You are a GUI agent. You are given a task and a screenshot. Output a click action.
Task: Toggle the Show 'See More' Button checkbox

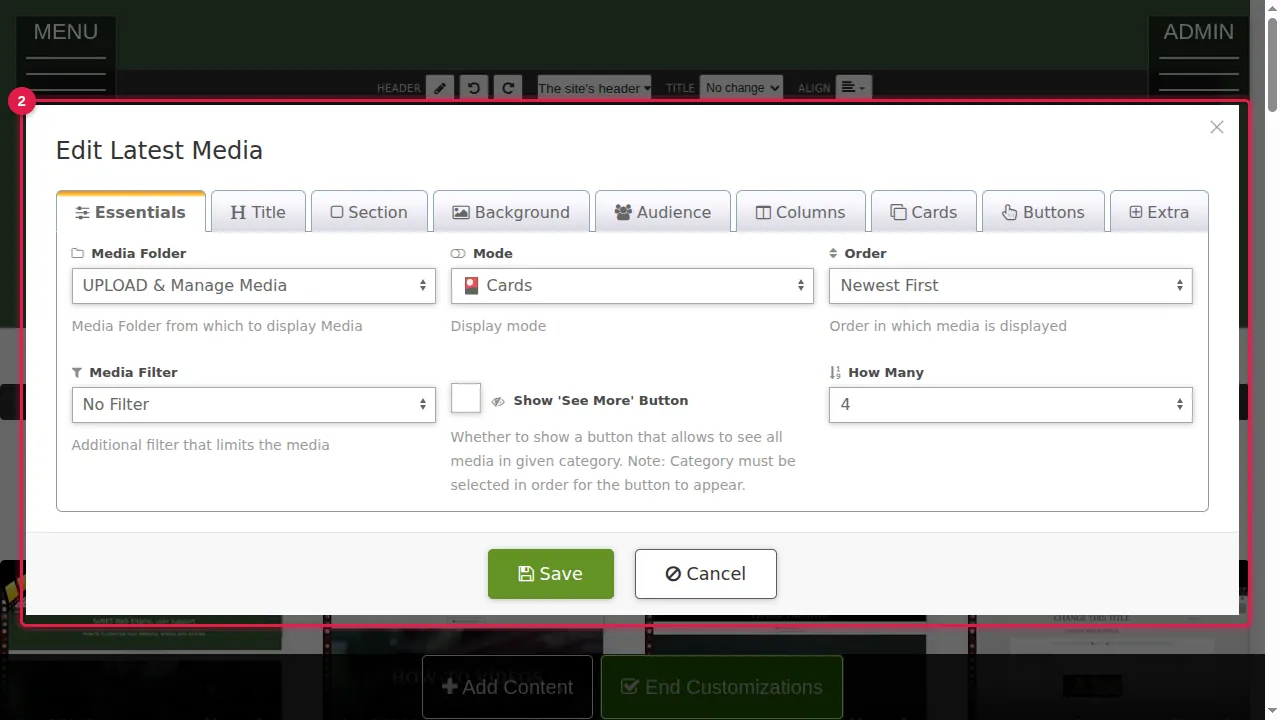pyautogui.click(x=466, y=398)
